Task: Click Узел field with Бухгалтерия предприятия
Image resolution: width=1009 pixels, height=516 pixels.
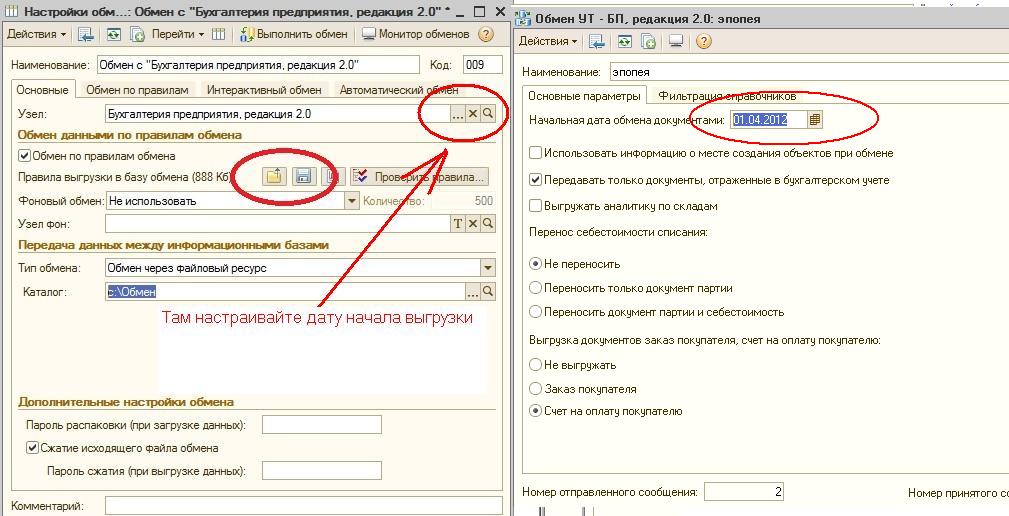Action: click(x=277, y=114)
